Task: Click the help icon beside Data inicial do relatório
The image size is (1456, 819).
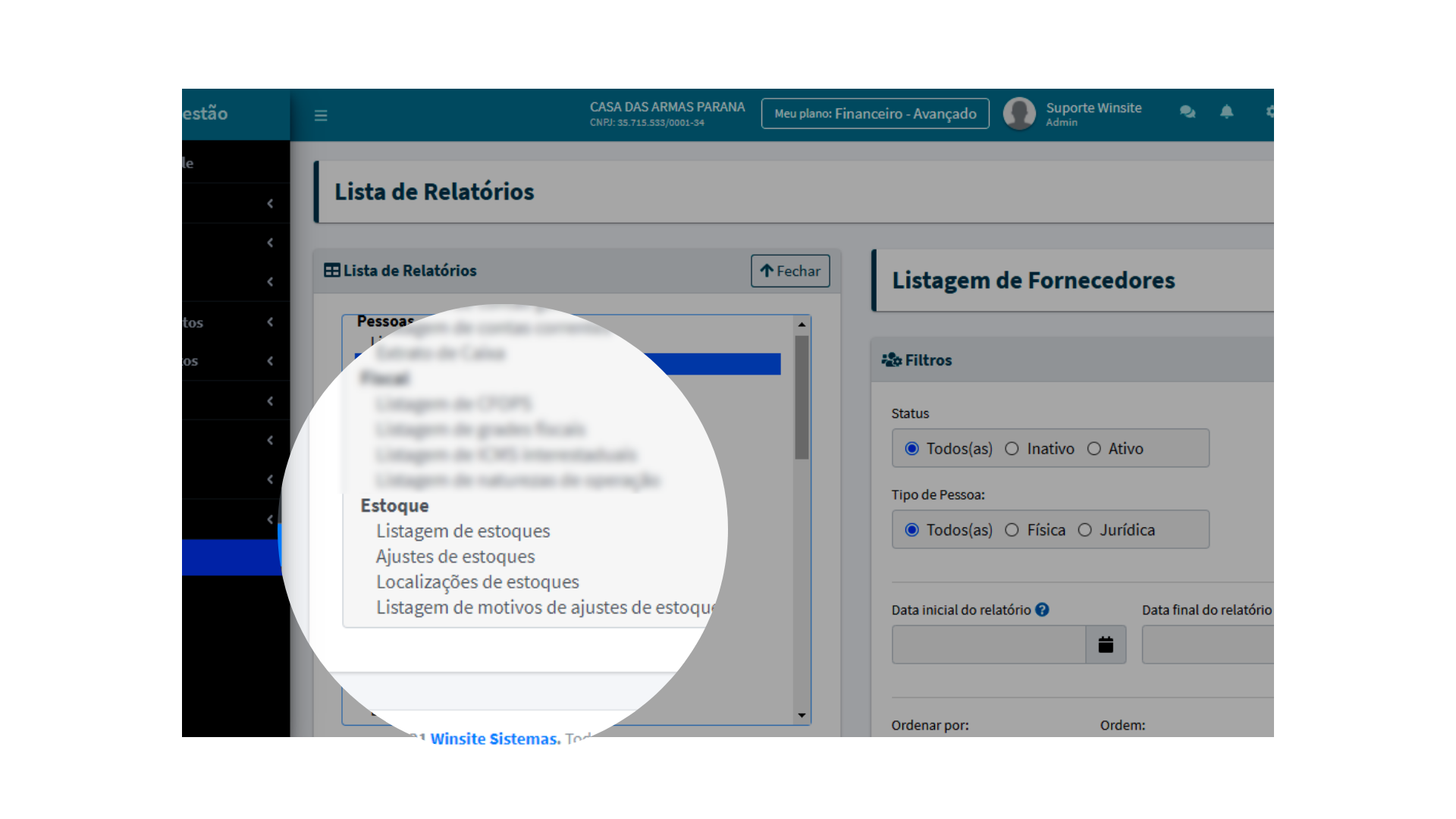Action: (x=1043, y=610)
